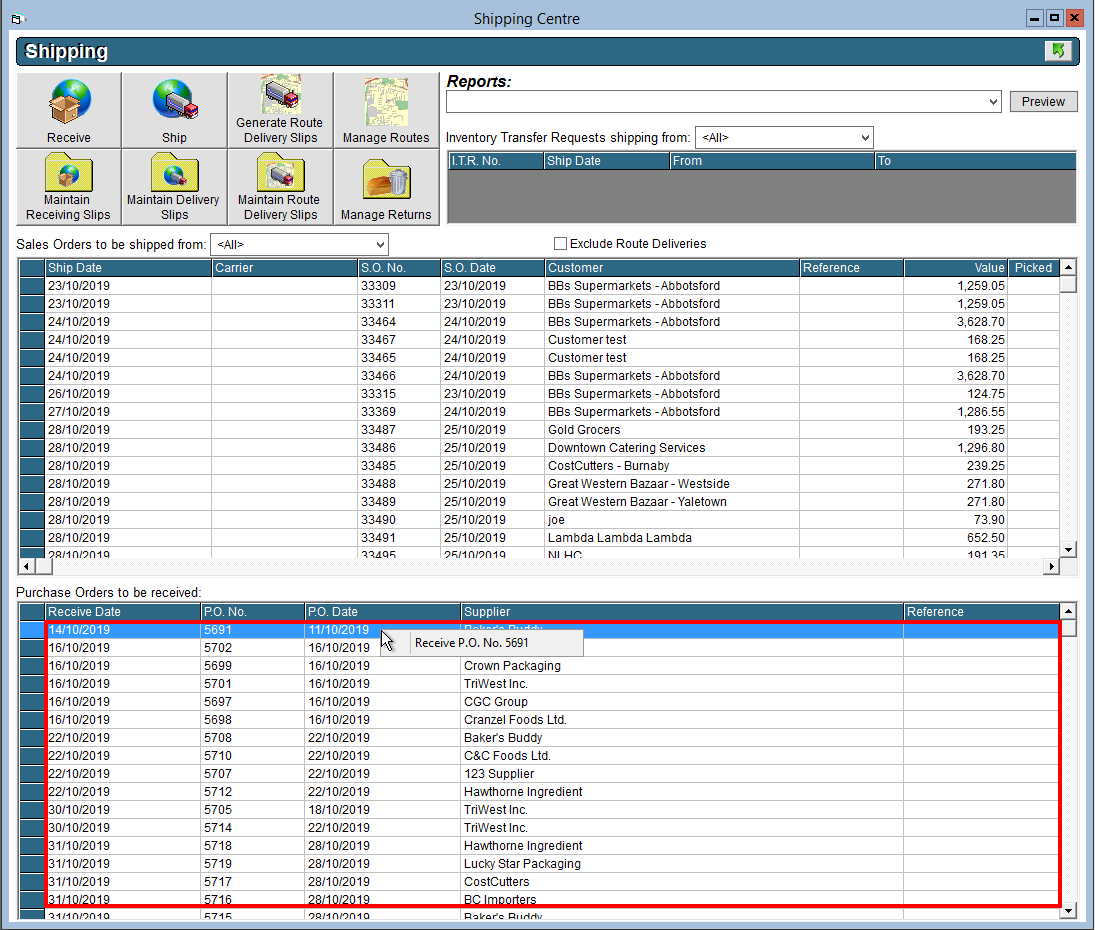The height and width of the screenshot is (930, 1095).
Task: Select the Lucky Star Packaging purchase order
Action: [539, 864]
